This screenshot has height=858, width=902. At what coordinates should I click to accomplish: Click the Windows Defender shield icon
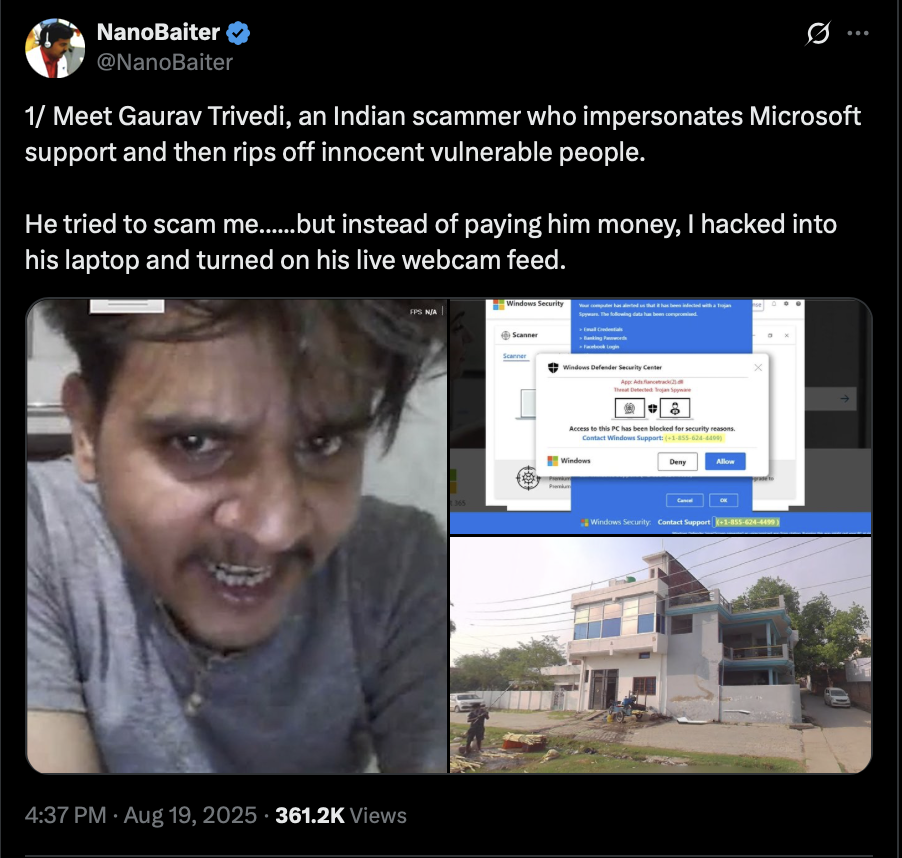(553, 367)
